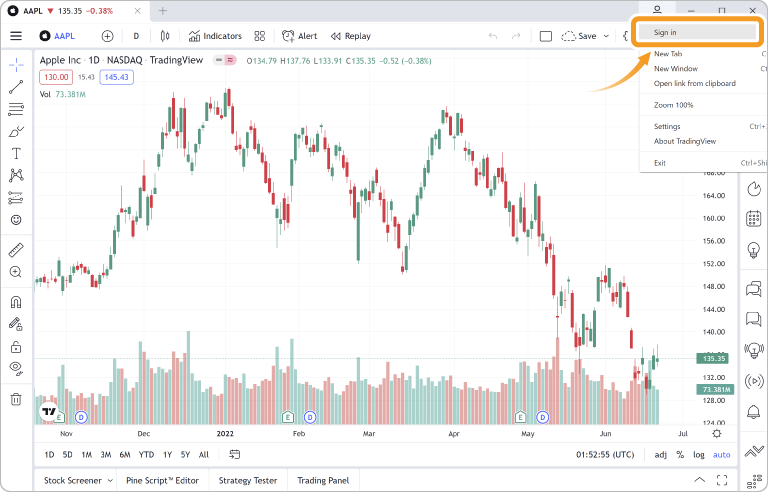Open the indicator templates grid icon
Screen dimensions: 768x492
click(x=260, y=36)
